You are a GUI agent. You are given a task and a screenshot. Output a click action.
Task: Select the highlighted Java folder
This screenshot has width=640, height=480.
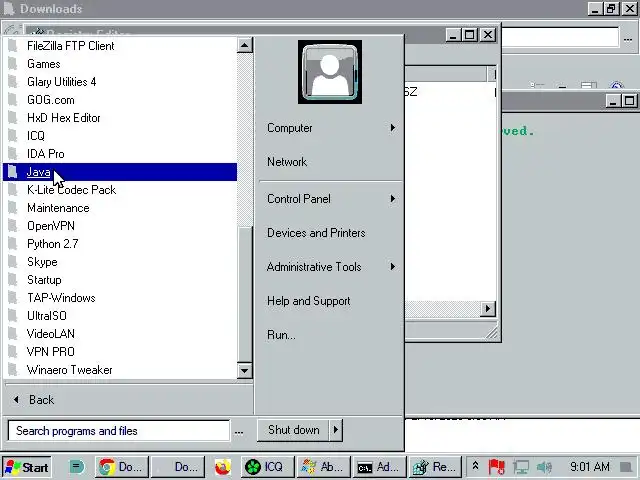click(120, 172)
